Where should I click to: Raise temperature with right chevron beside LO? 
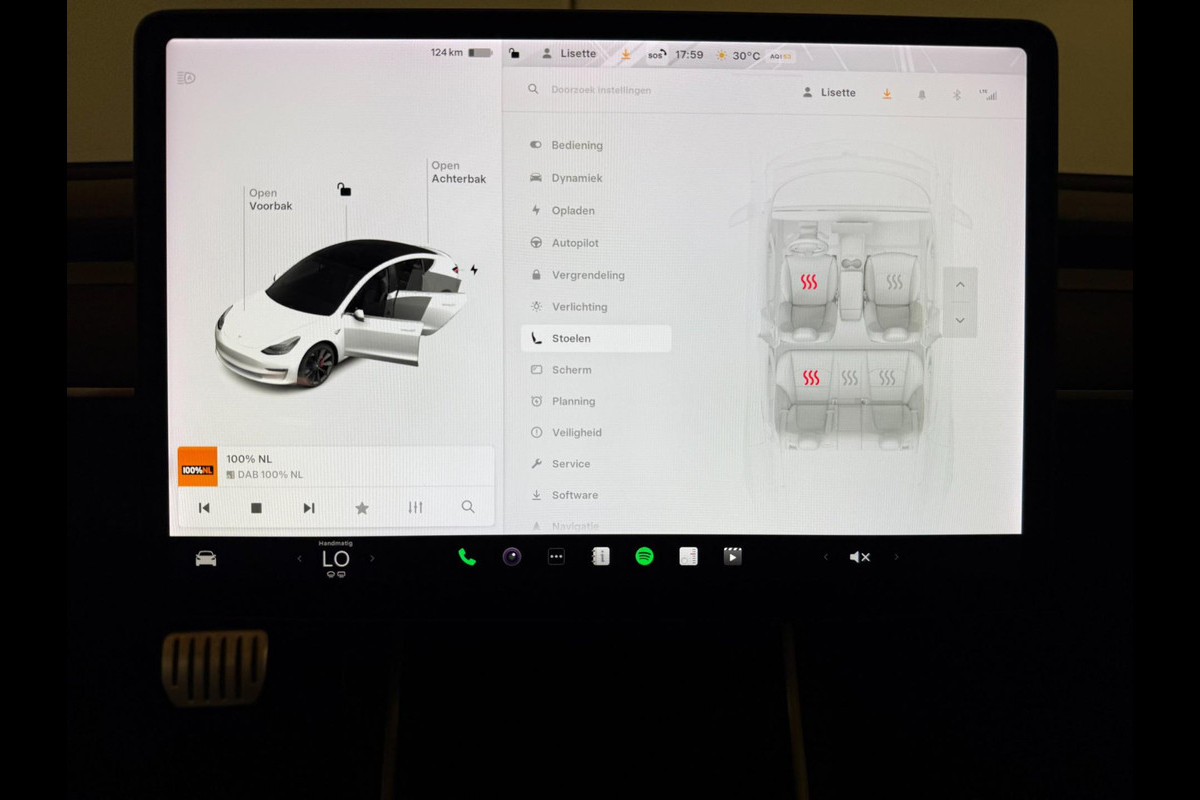[372, 558]
